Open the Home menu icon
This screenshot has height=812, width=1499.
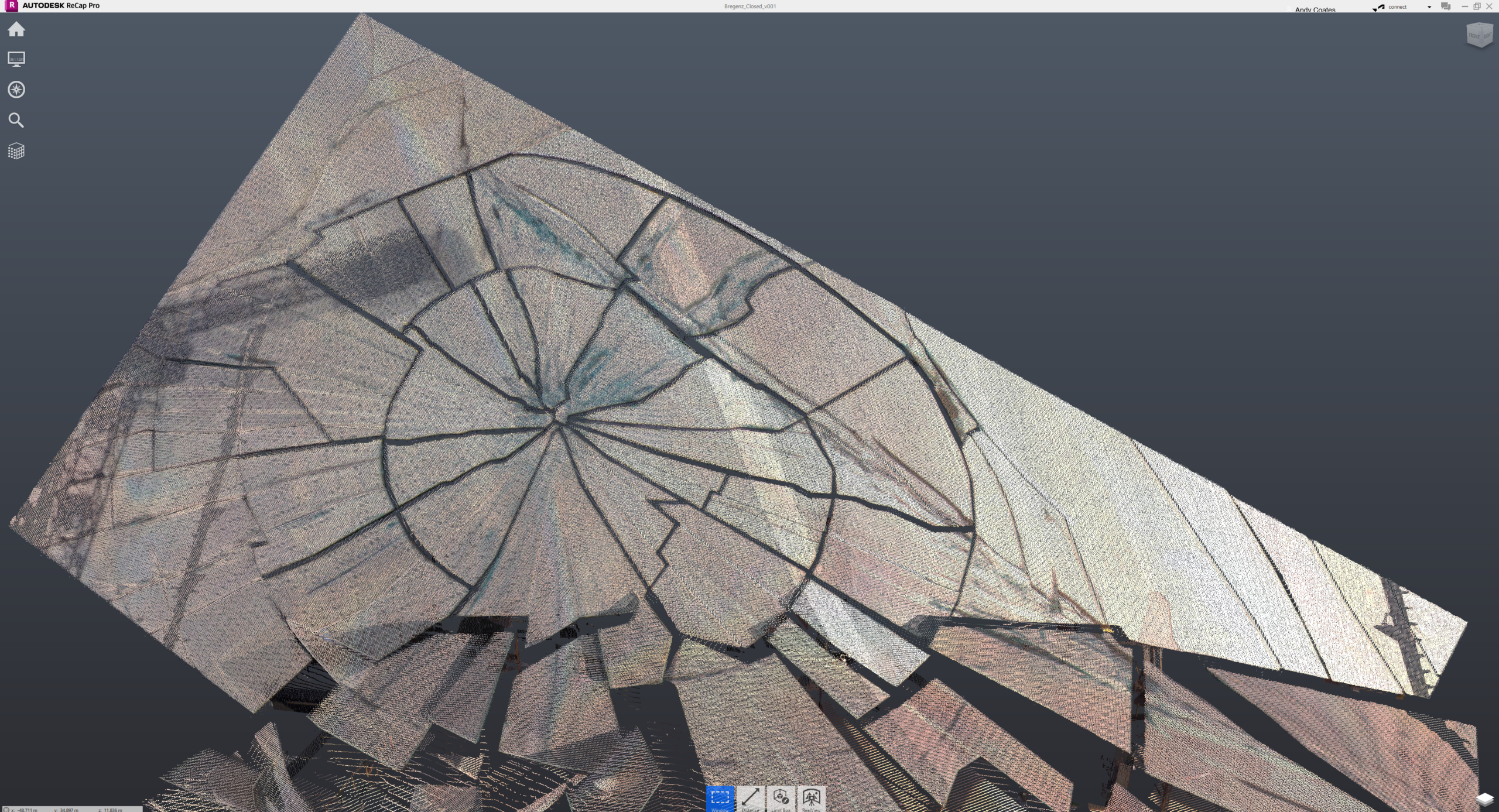click(x=16, y=29)
